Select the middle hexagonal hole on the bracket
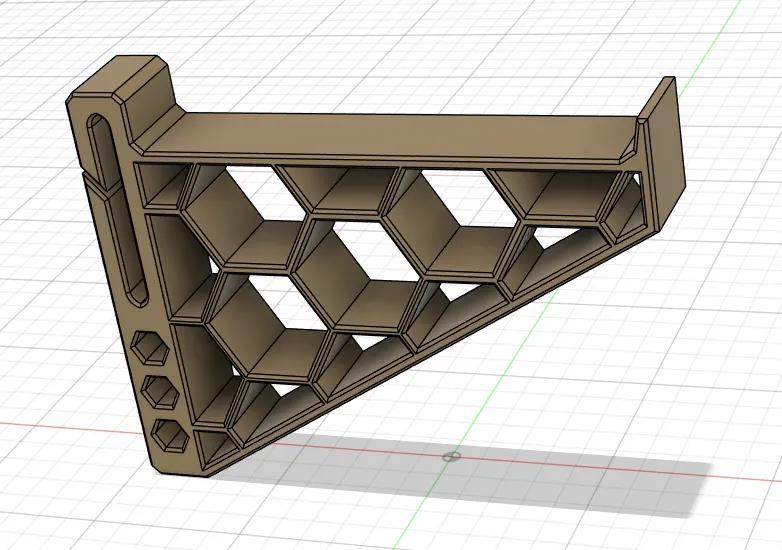The height and width of the screenshot is (550, 782). (161, 392)
